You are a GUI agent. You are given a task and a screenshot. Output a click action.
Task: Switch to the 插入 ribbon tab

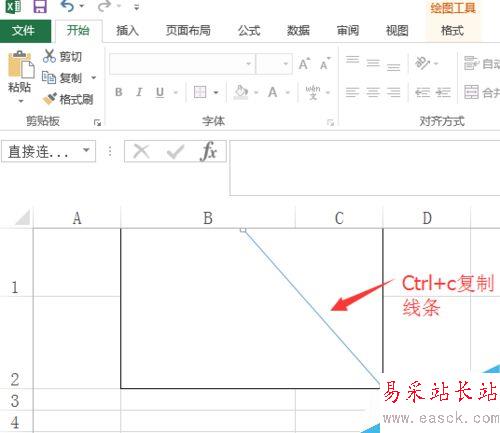coord(127,31)
